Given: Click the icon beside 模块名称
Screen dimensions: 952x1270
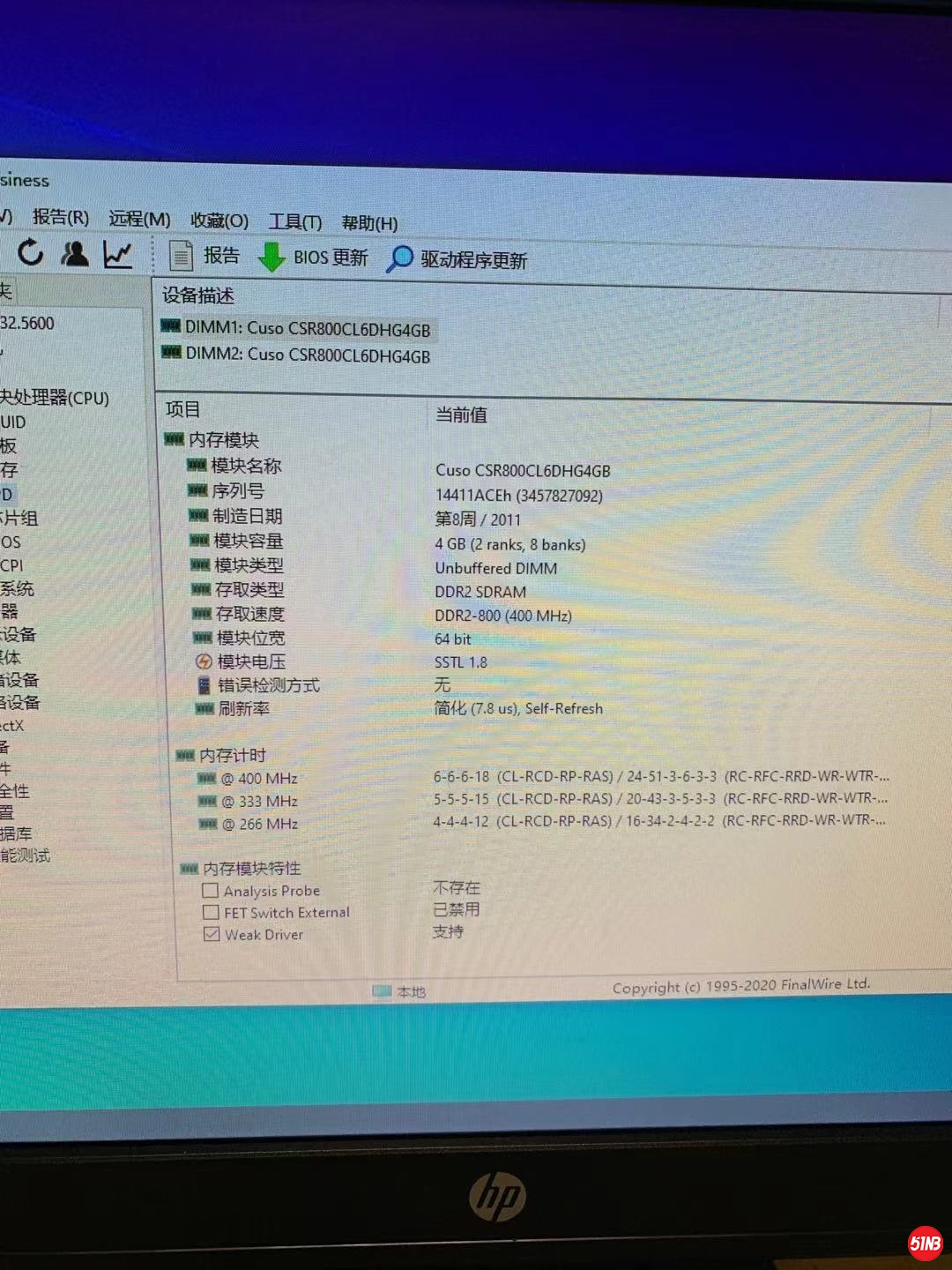Looking at the screenshot, I should pos(197,465).
